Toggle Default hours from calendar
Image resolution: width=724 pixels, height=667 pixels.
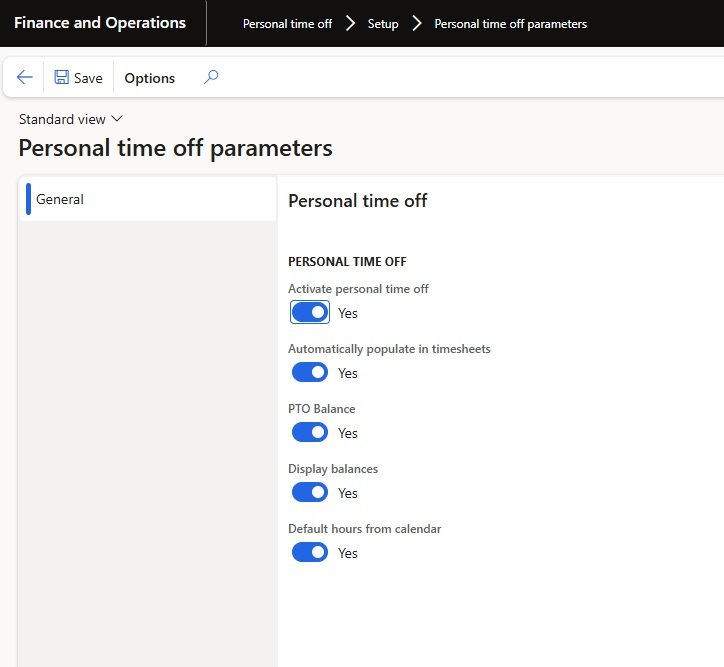tap(310, 553)
